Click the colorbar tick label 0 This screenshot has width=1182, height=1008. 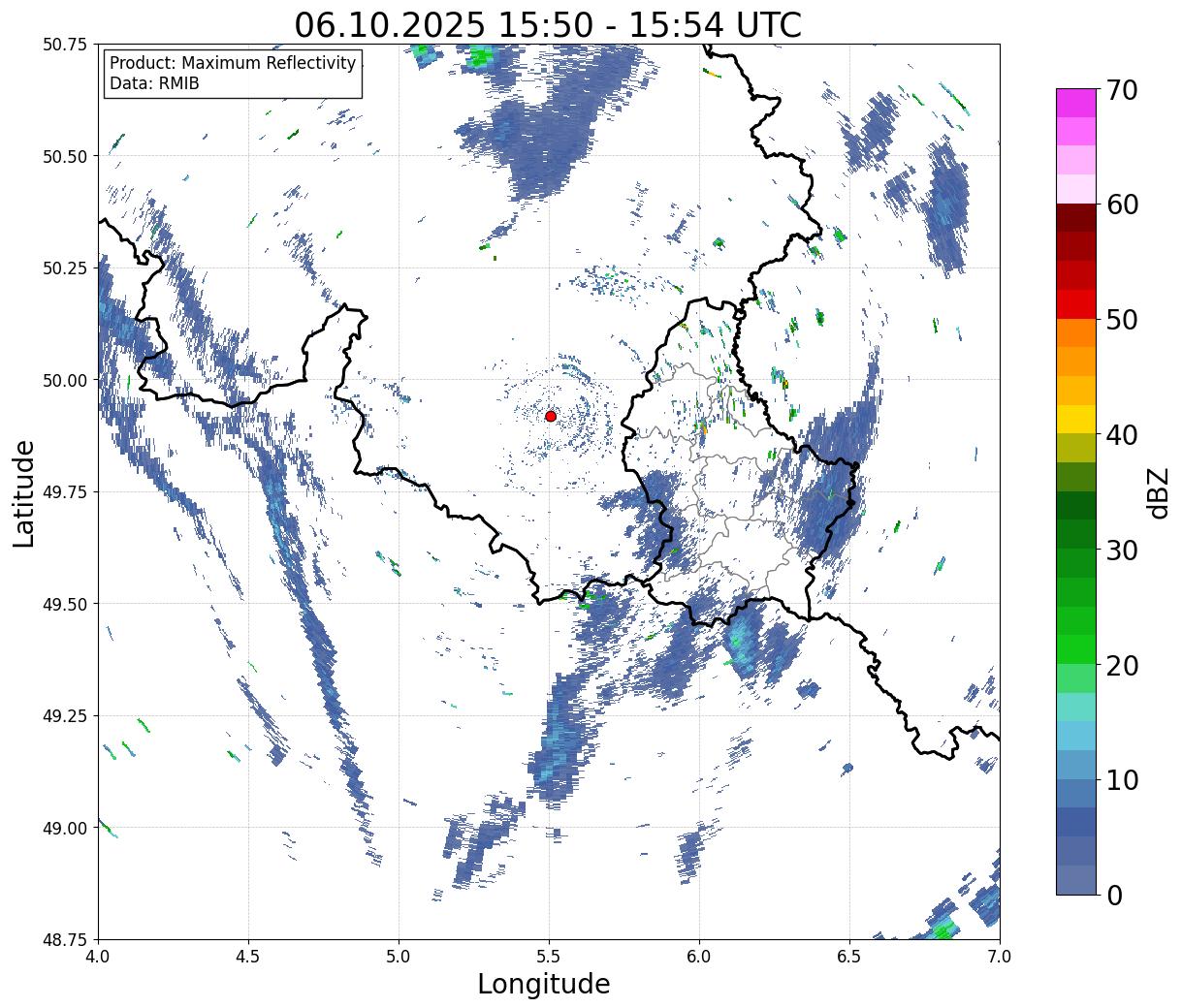pyautogui.click(x=1114, y=895)
